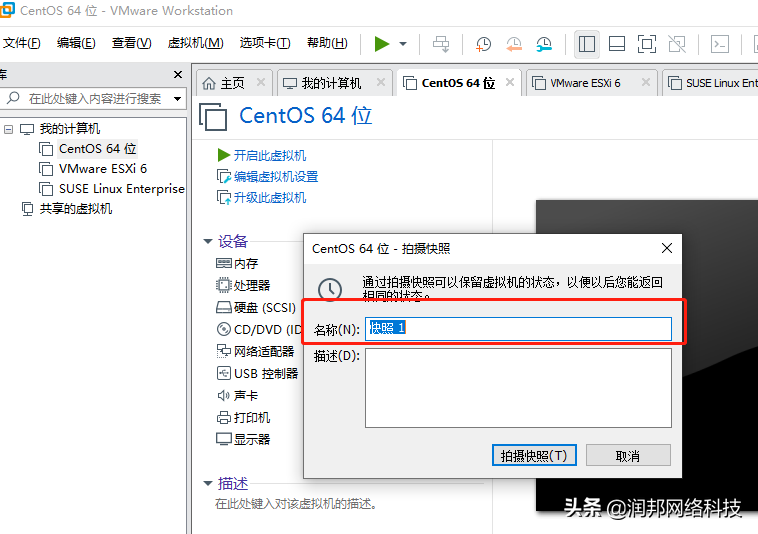The image size is (758, 534).
Task: Click the unity mode toolbar icon
Action: pos(677,44)
